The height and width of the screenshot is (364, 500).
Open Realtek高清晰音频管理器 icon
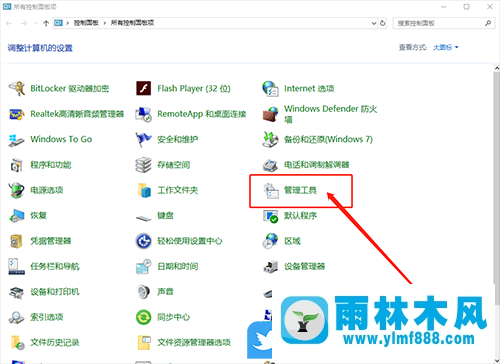[x=16, y=114]
